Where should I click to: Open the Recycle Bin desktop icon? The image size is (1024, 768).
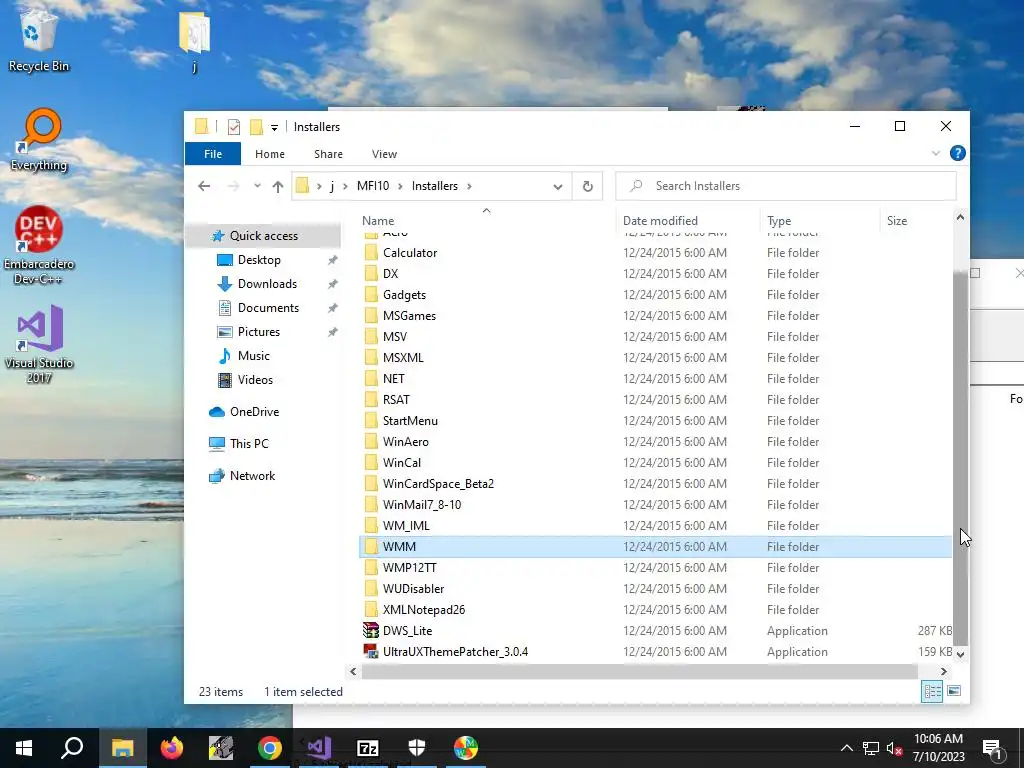39,40
